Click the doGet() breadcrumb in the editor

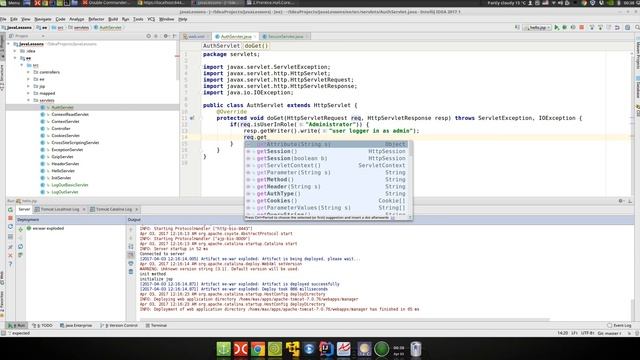256,46
